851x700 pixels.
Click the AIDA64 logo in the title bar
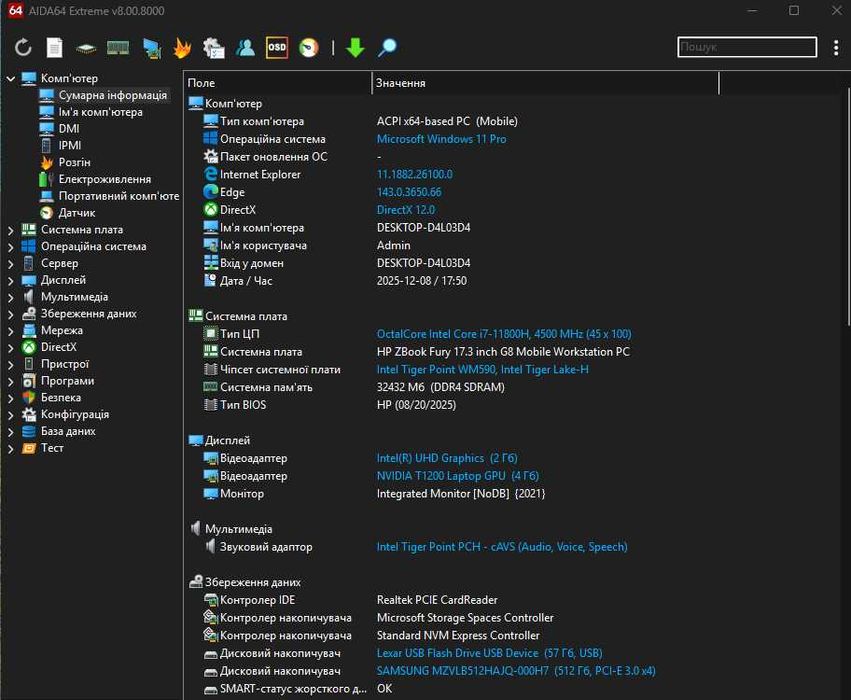(x=16, y=10)
